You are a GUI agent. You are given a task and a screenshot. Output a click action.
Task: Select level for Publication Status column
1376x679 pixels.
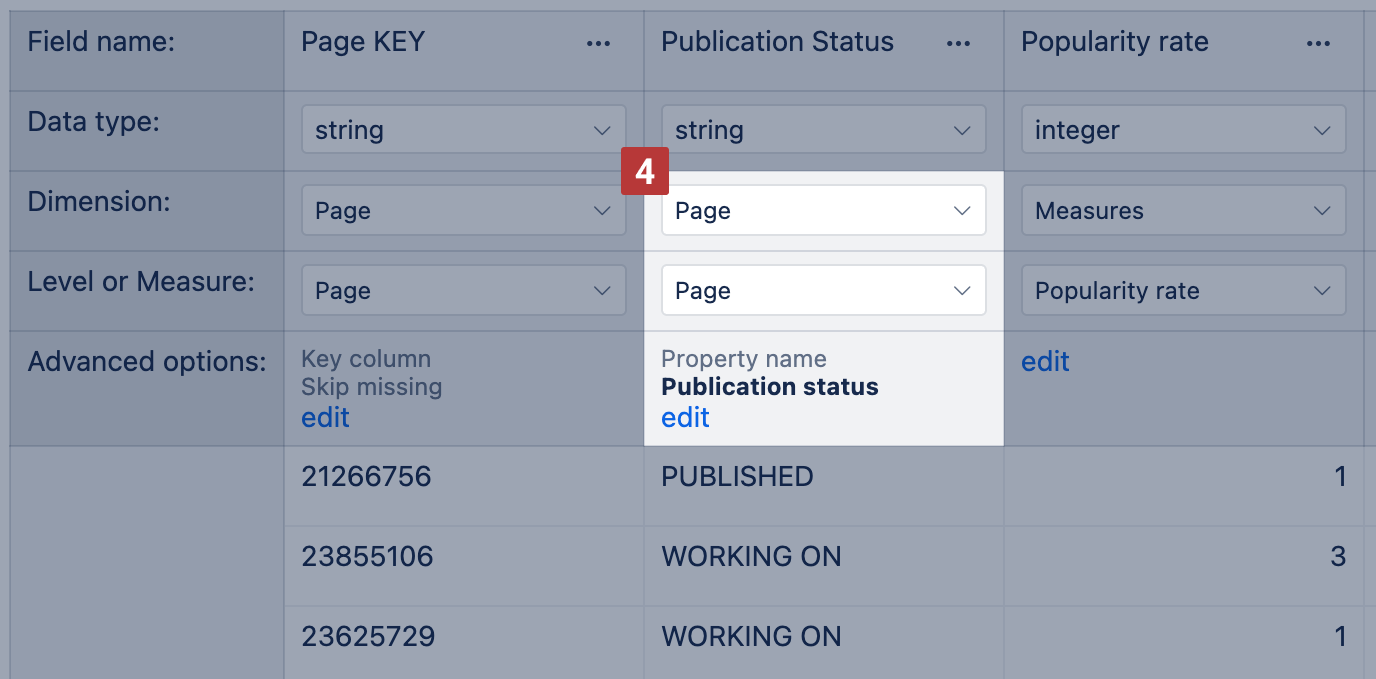[x=824, y=291]
